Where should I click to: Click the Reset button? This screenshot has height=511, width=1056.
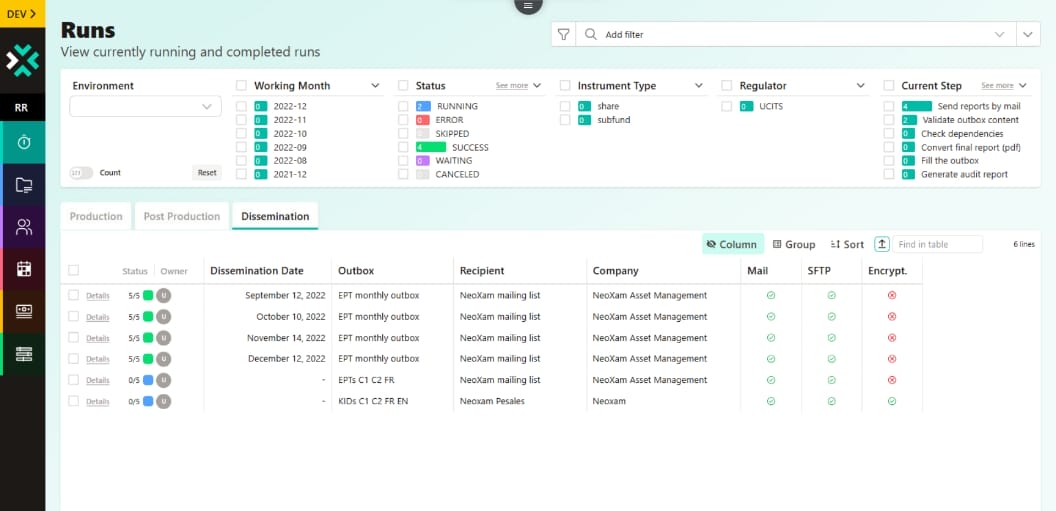(207, 173)
